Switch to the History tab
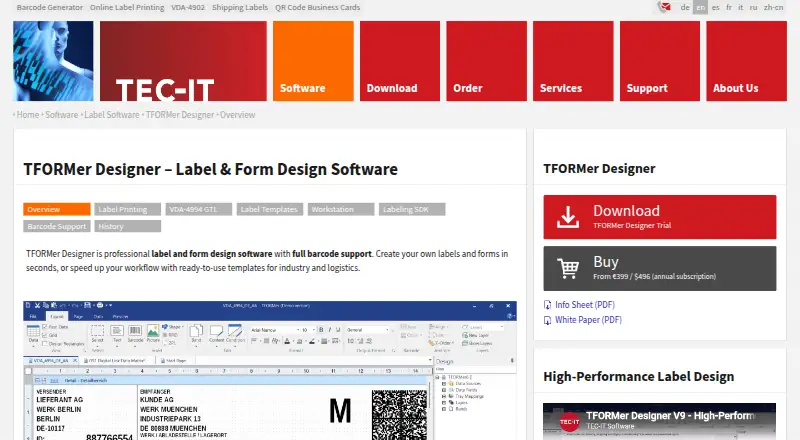800x440 pixels. [x=128, y=226]
